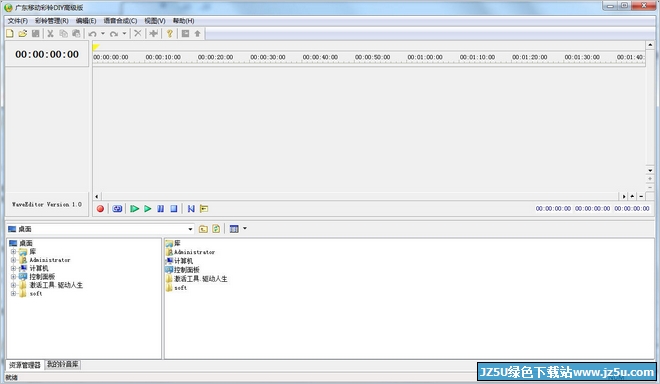Image resolution: width=660 pixels, height=384 pixels.
Task: Go up one folder level
Action: pyautogui.click(x=203, y=229)
